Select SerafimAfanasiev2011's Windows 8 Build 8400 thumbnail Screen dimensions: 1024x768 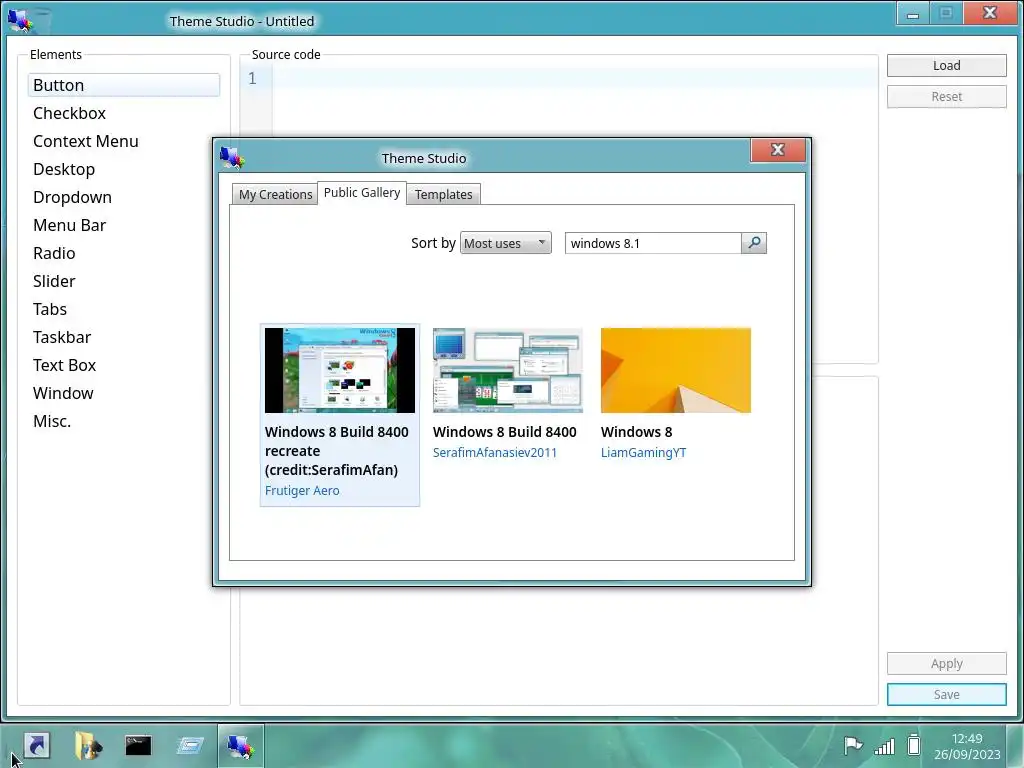pyautogui.click(x=507, y=370)
